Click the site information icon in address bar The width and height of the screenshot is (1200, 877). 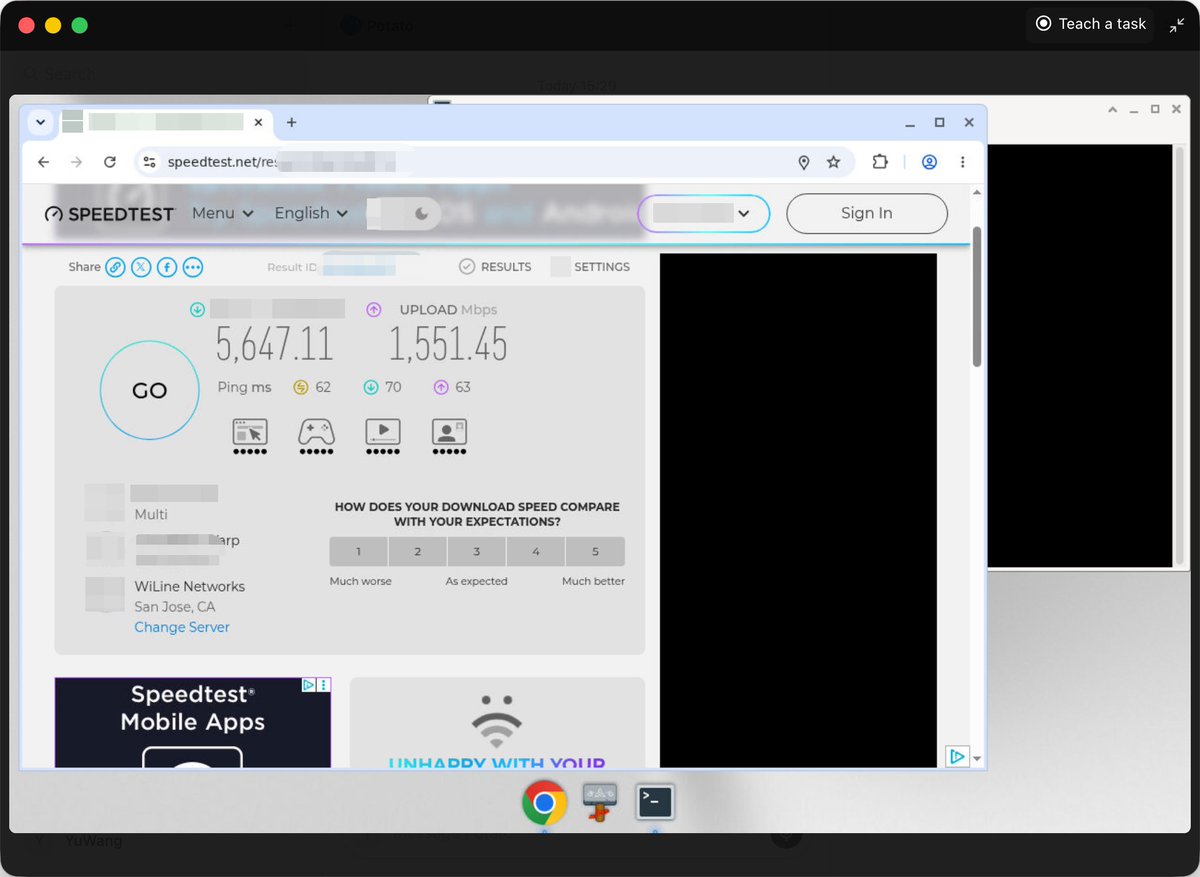pyautogui.click(x=149, y=162)
